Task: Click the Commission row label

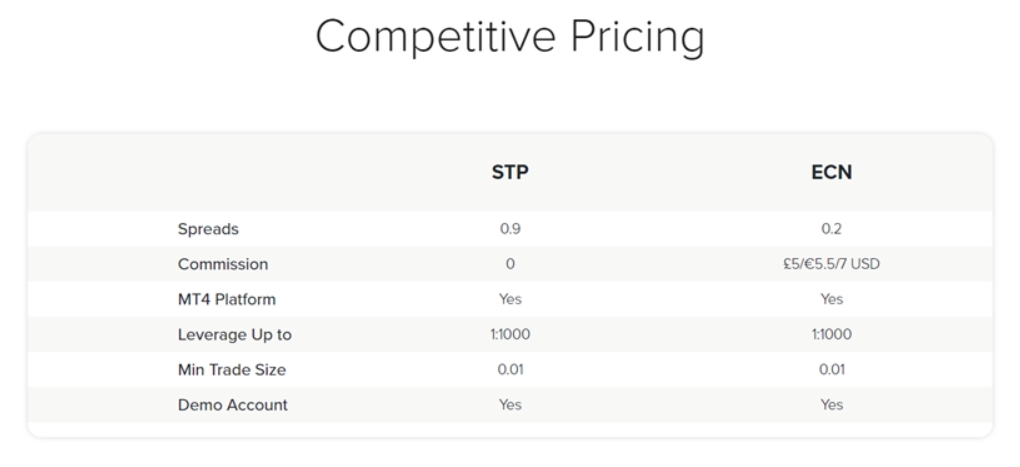Action: click(x=223, y=265)
